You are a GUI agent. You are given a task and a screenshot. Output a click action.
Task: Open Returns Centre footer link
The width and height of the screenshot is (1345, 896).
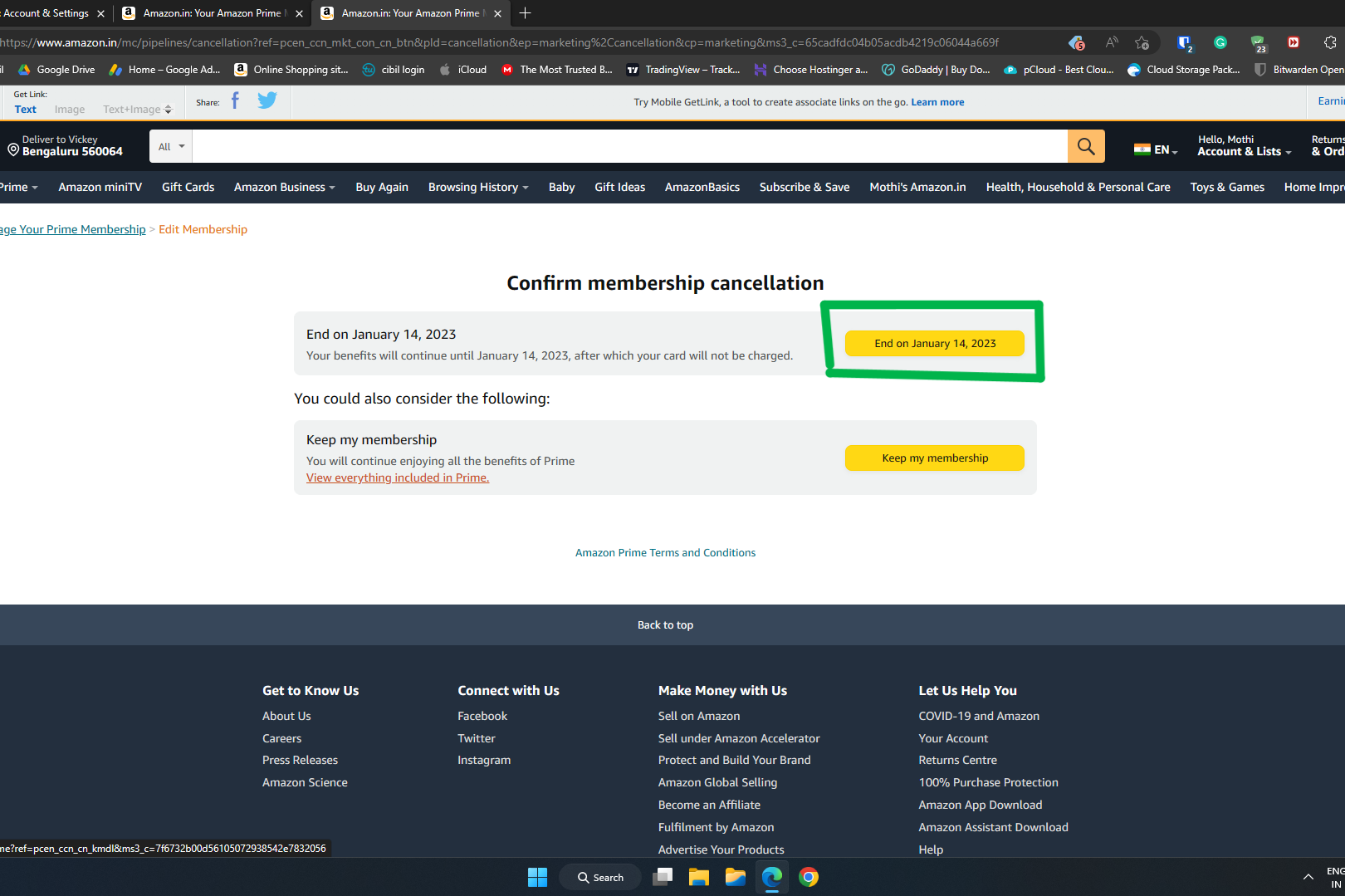(x=958, y=760)
